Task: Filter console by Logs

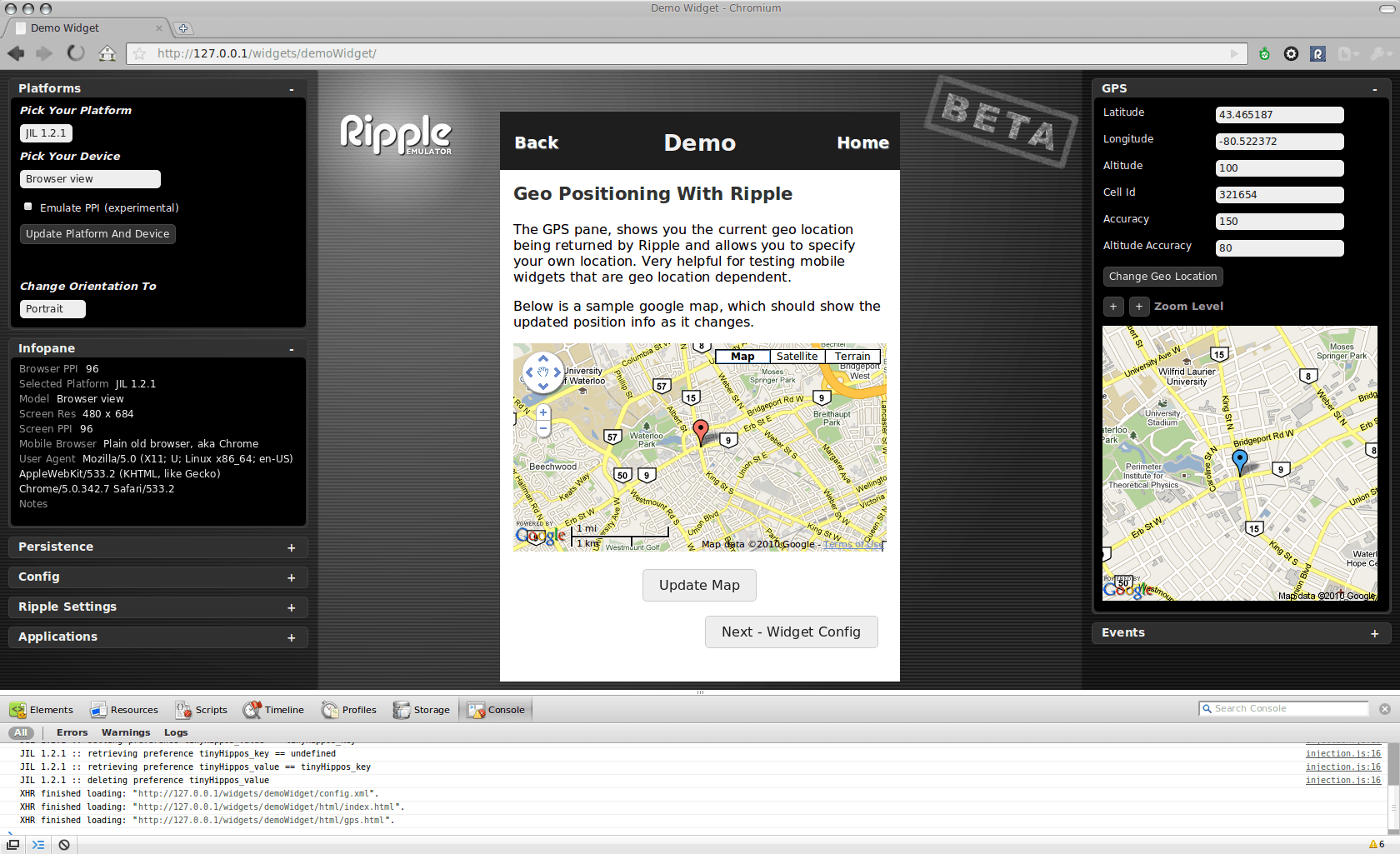Action: point(176,732)
